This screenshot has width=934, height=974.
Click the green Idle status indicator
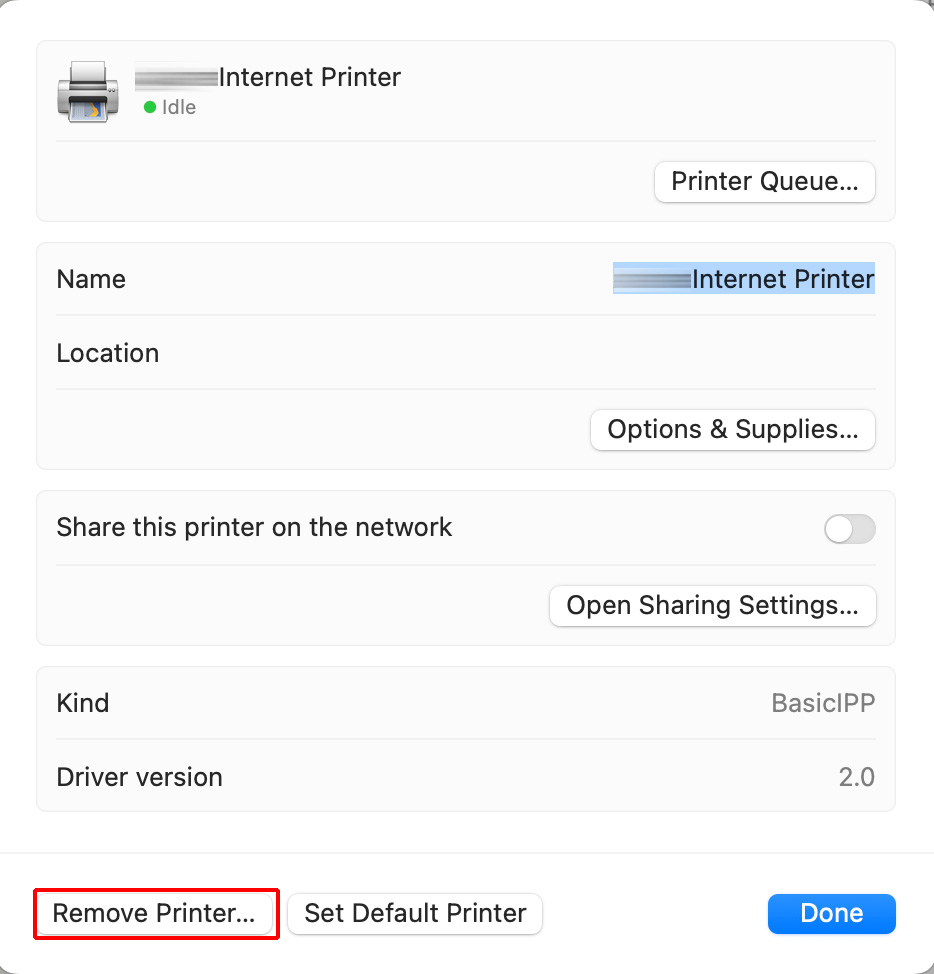(x=149, y=107)
